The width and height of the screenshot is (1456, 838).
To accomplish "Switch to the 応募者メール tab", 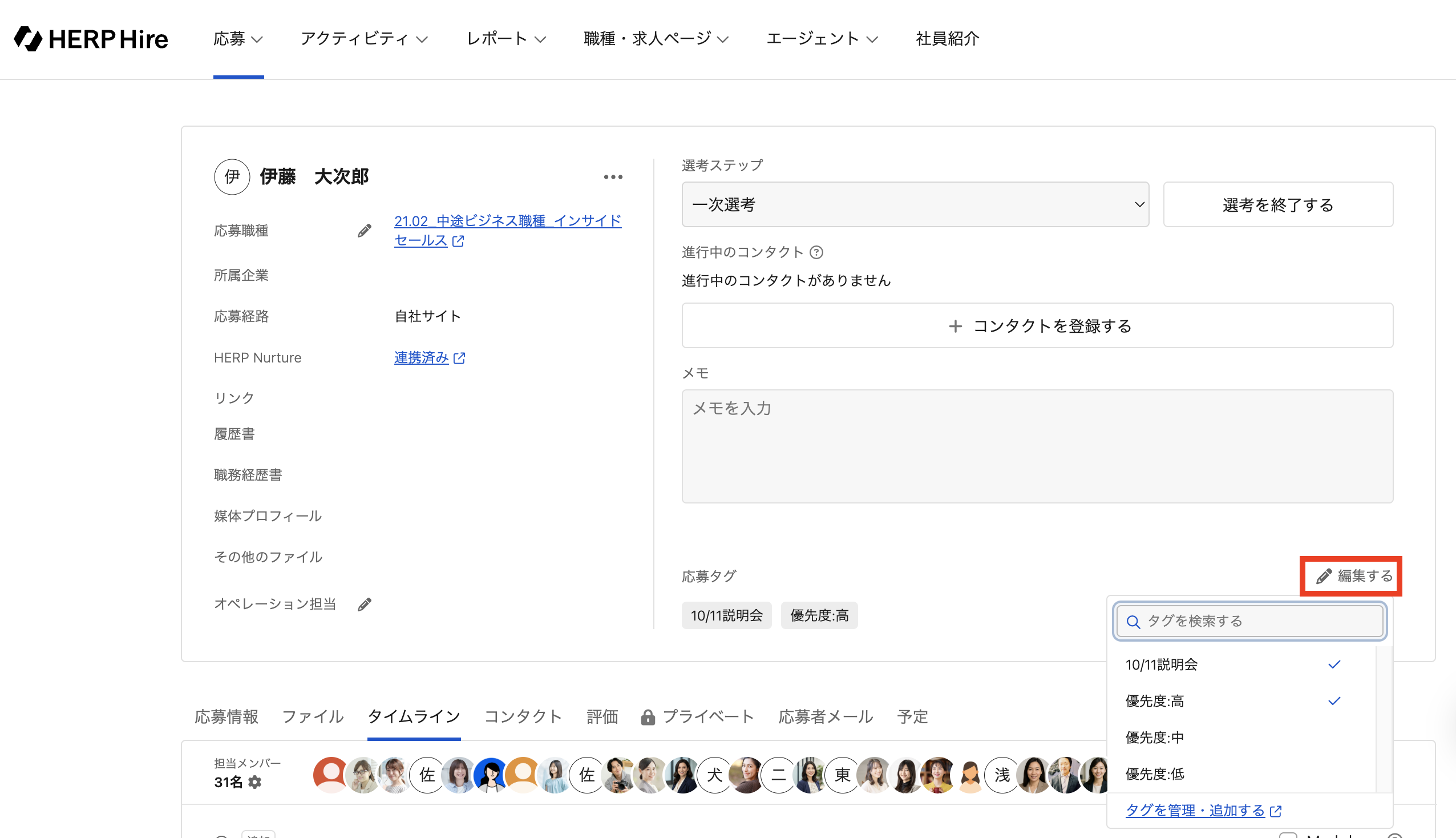I will pos(825,716).
